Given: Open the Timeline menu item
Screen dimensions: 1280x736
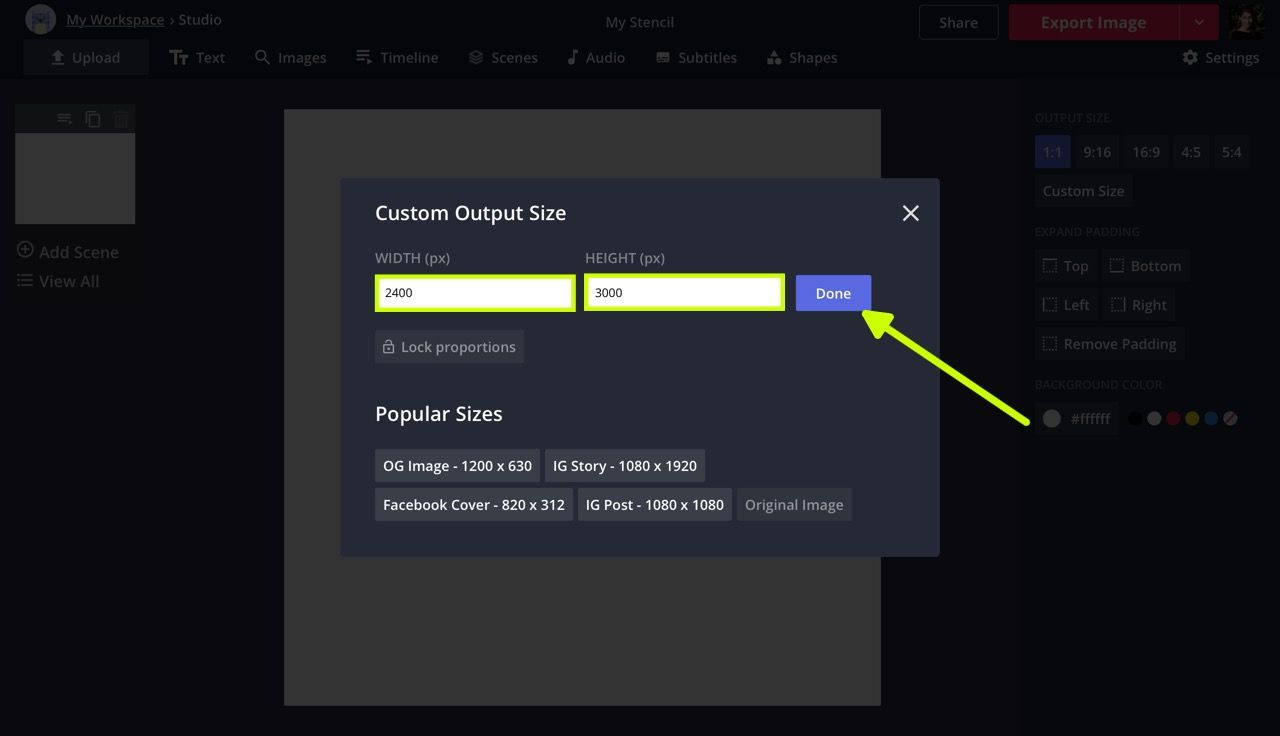Looking at the screenshot, I should (x=397, y=58).
